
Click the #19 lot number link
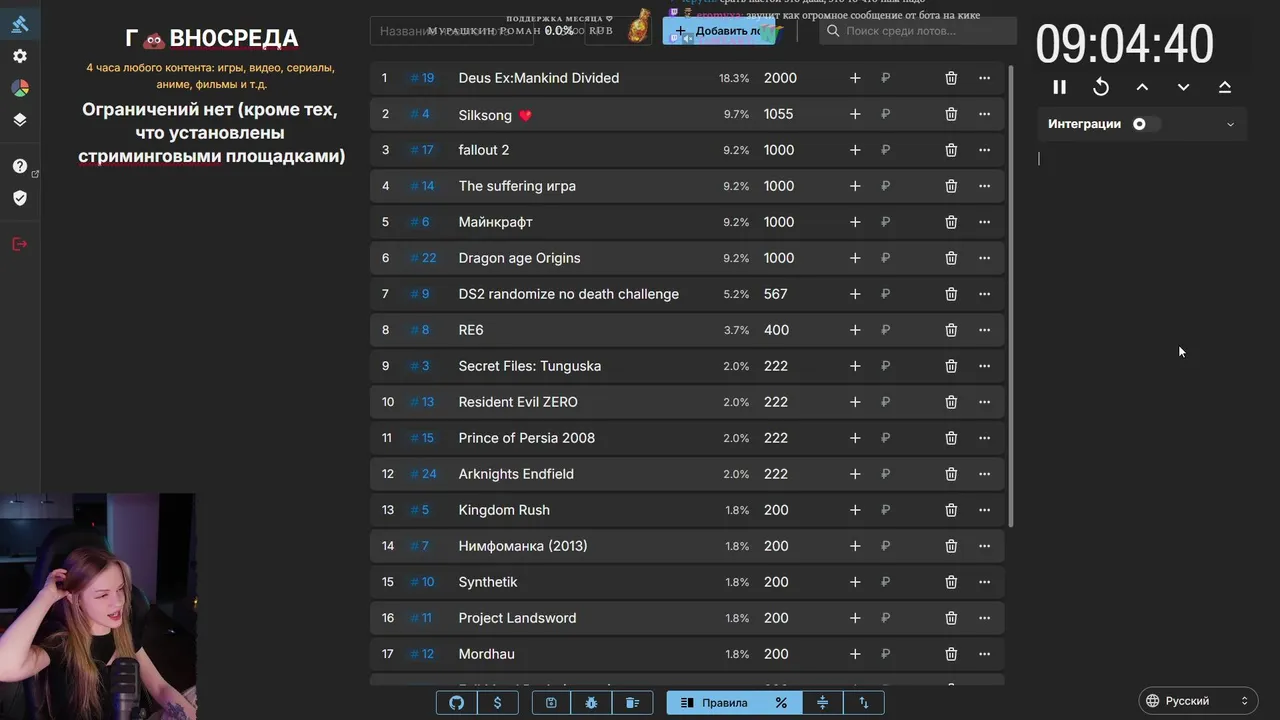click(x=423, y=78)
